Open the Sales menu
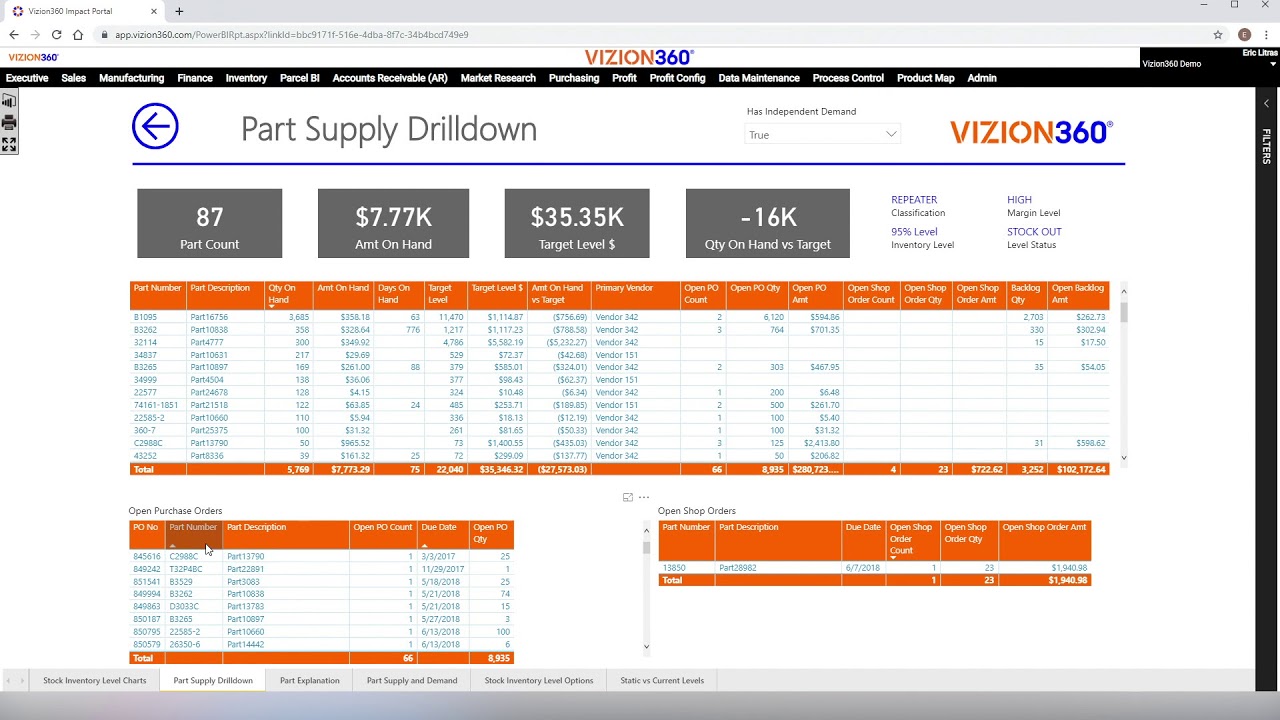Screen dimensions: 1280x720 [x=73, y=78]
